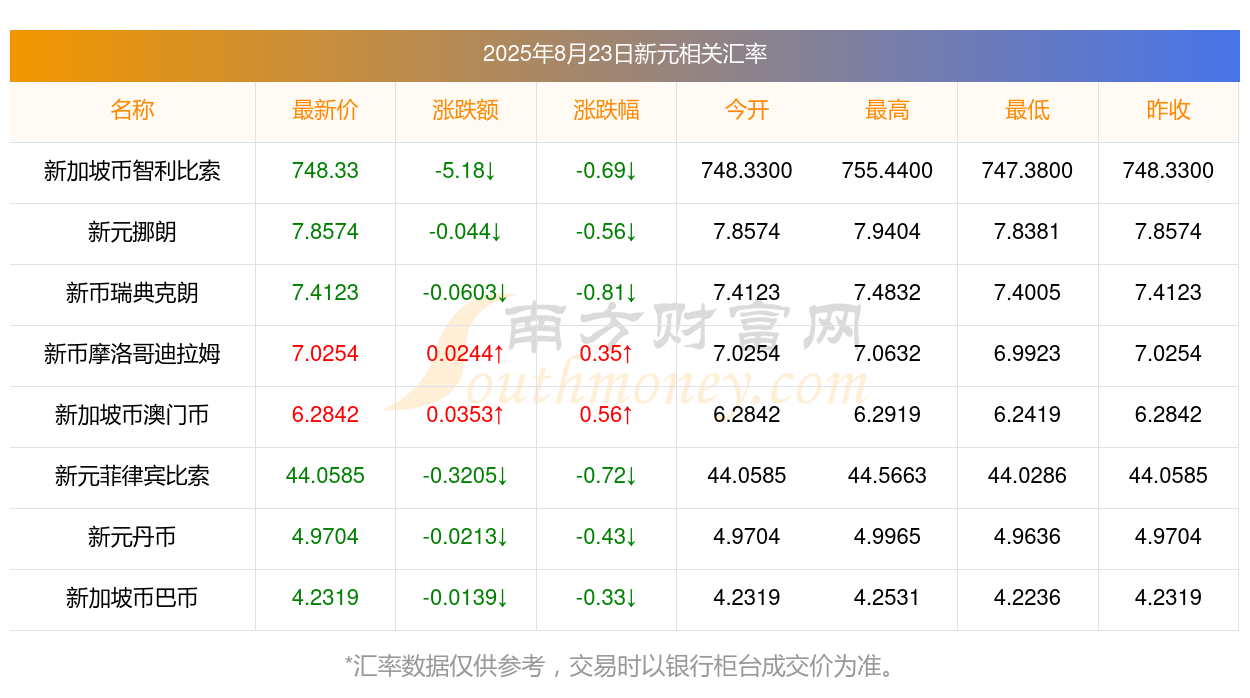Image resolution: width=1250 pixels, height=698 pixels.
Task: Click the low value 6.9923
Action: pos(1028,354)
